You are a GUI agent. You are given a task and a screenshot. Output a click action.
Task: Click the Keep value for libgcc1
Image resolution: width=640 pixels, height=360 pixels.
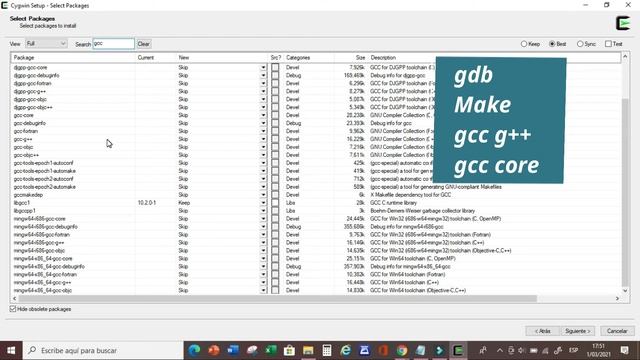coord(184,203)
